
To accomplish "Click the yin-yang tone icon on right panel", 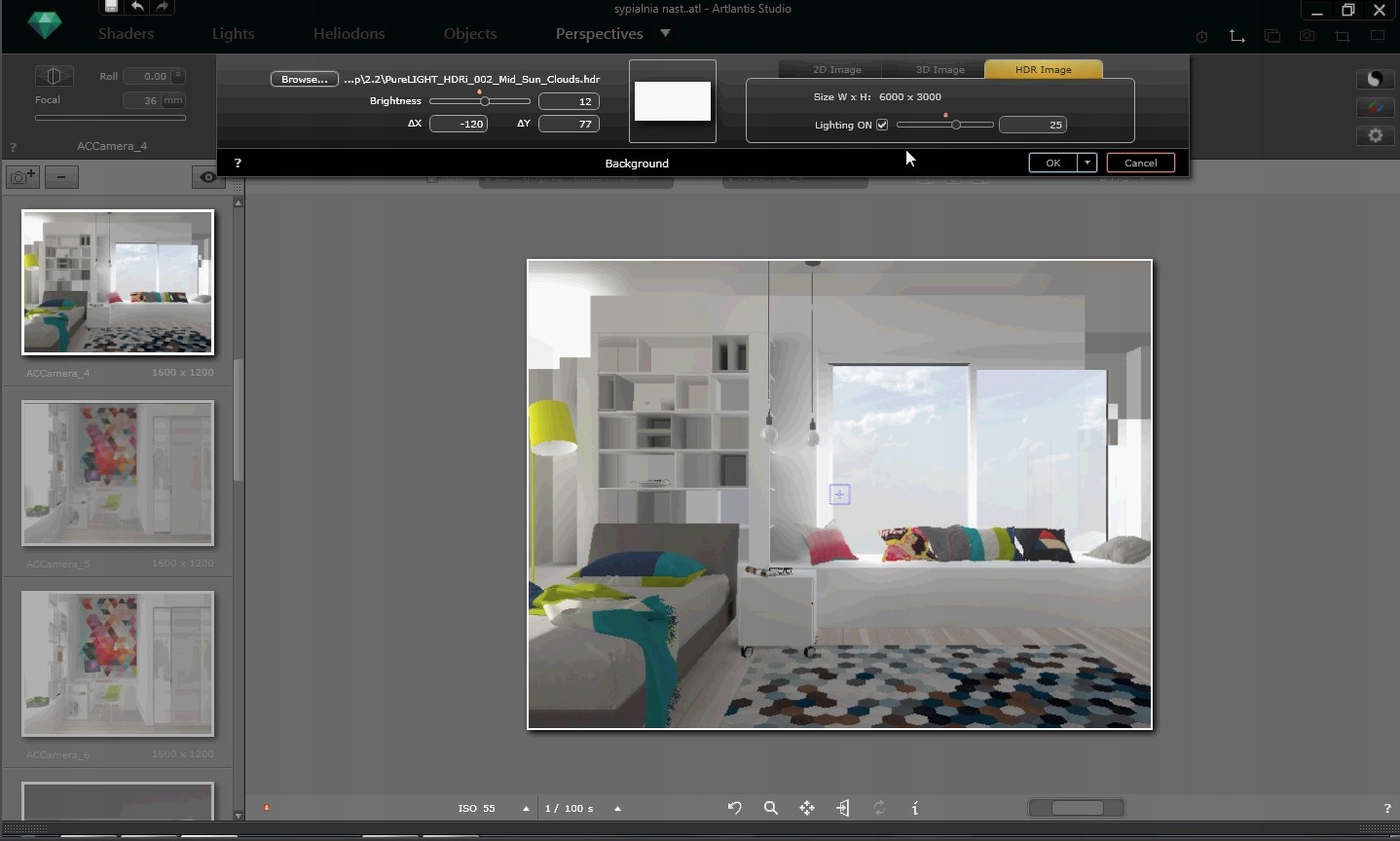I will 1375,79.
